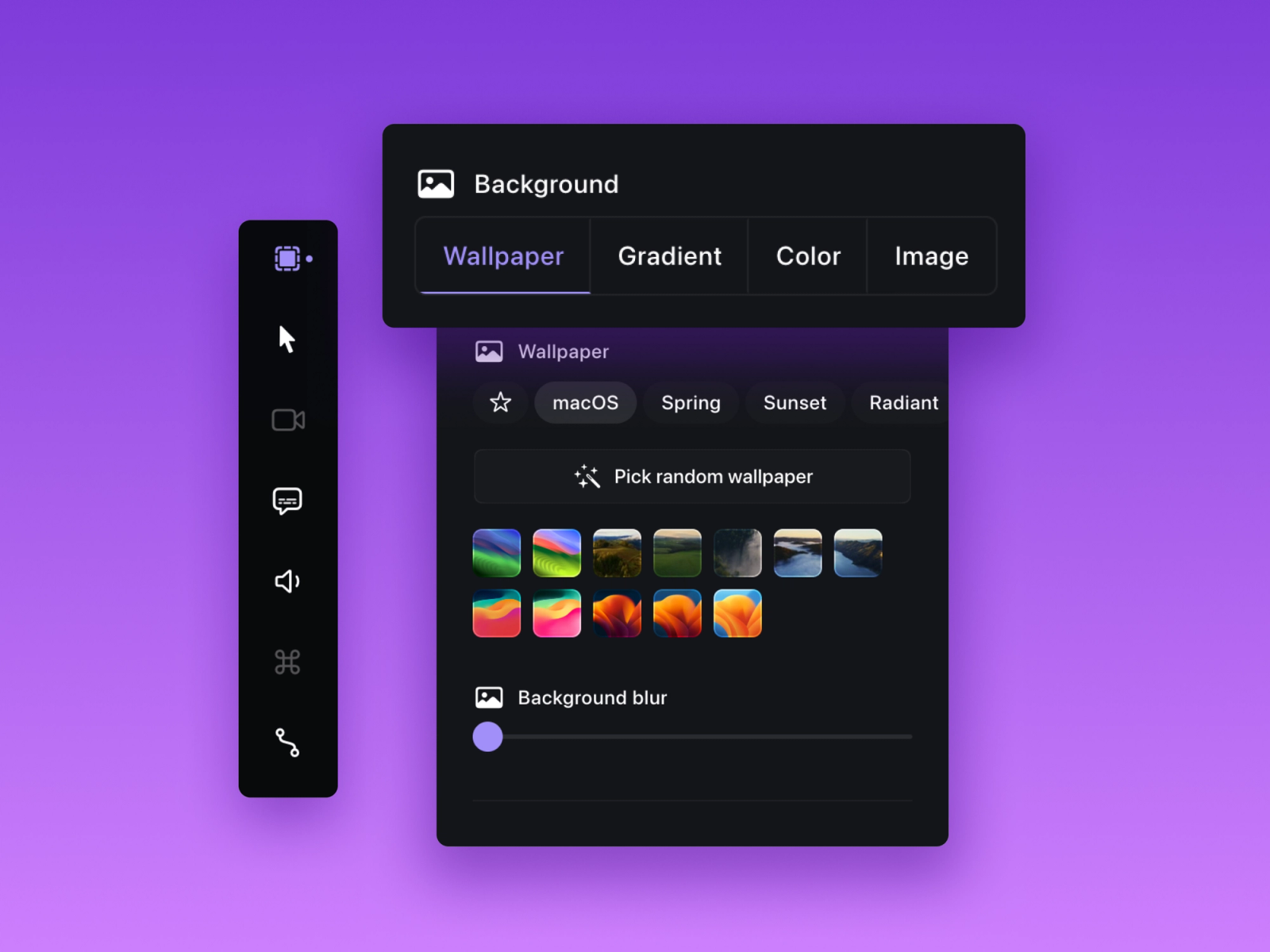The image size is (1270, 952).
Task: Choose the last orange wallpaper in second row
Action: (x=737, y=613)
